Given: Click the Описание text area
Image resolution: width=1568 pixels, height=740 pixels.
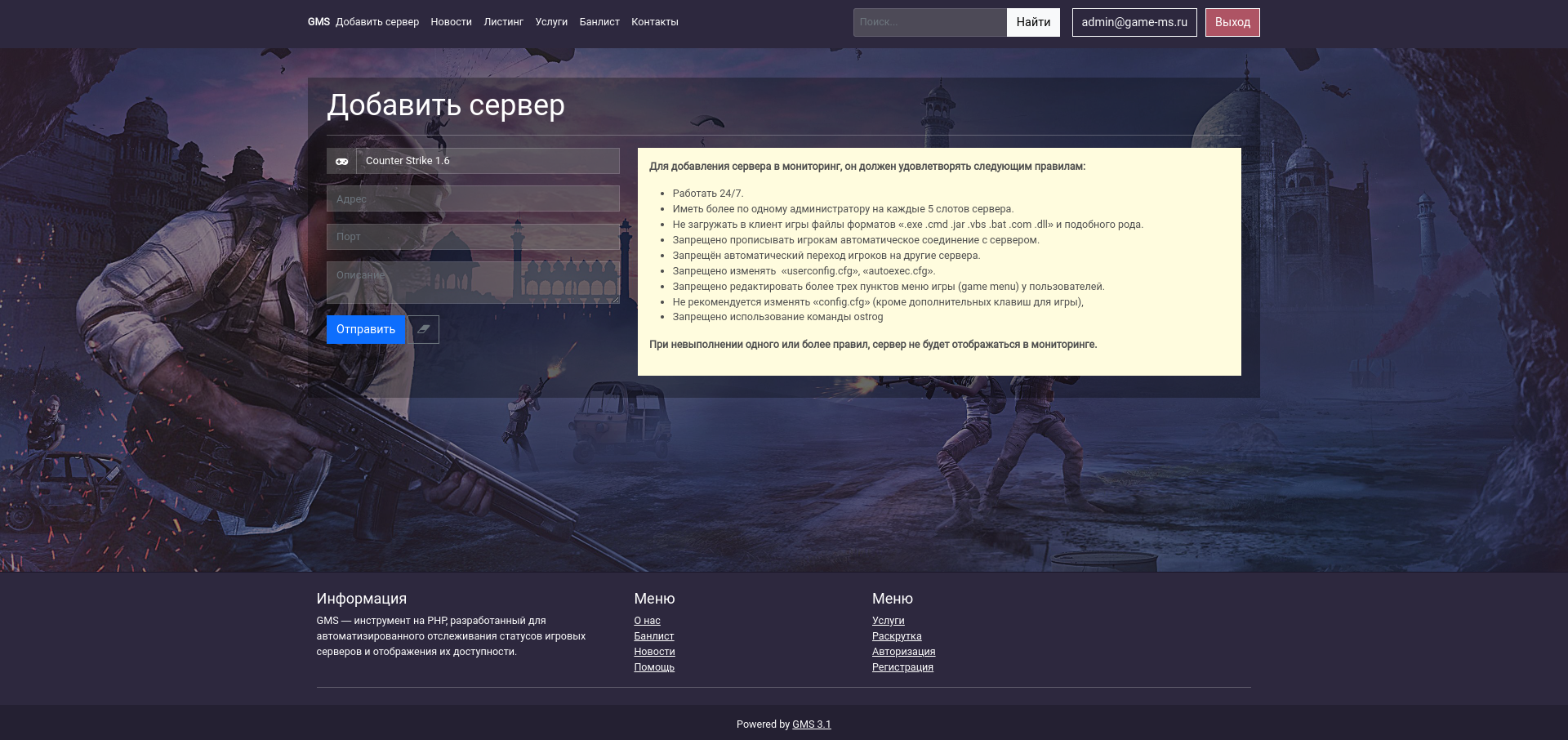Looking at the screenshot, I should point(473,283).
